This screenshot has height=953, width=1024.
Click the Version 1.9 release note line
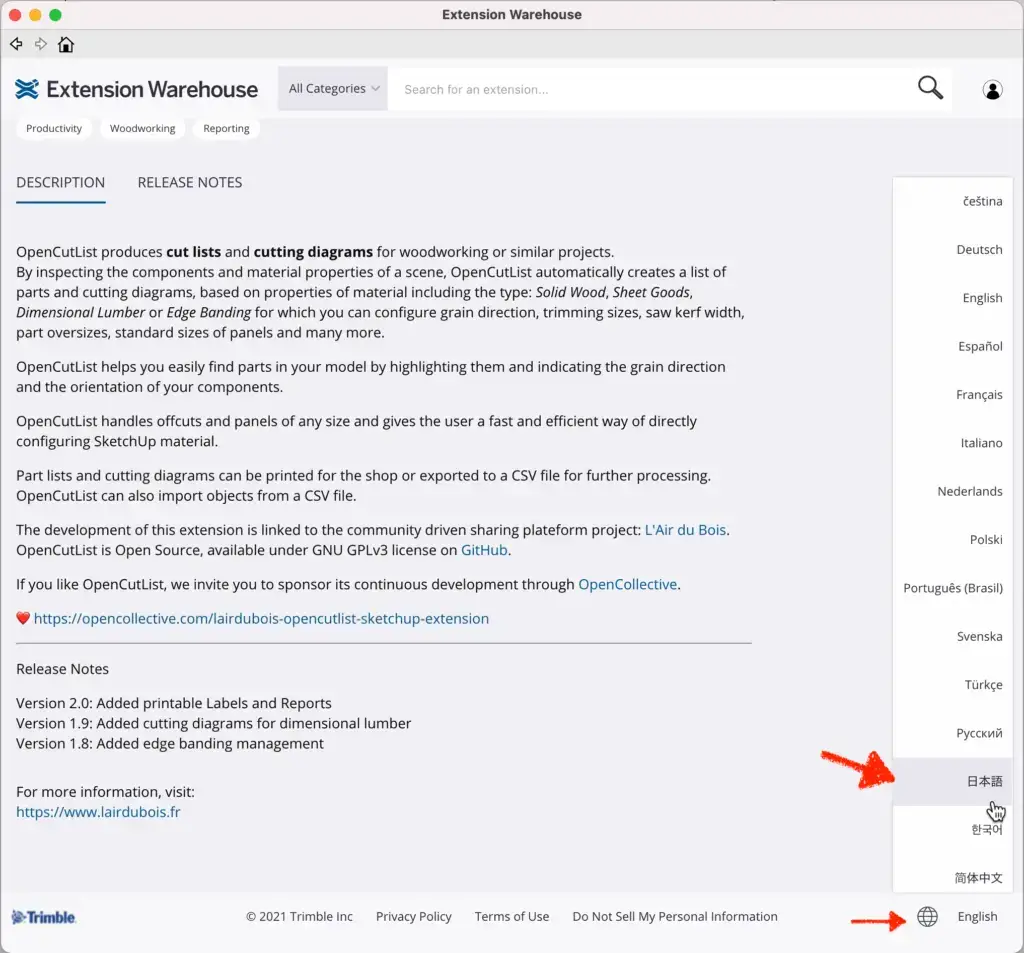click(214, 723)
